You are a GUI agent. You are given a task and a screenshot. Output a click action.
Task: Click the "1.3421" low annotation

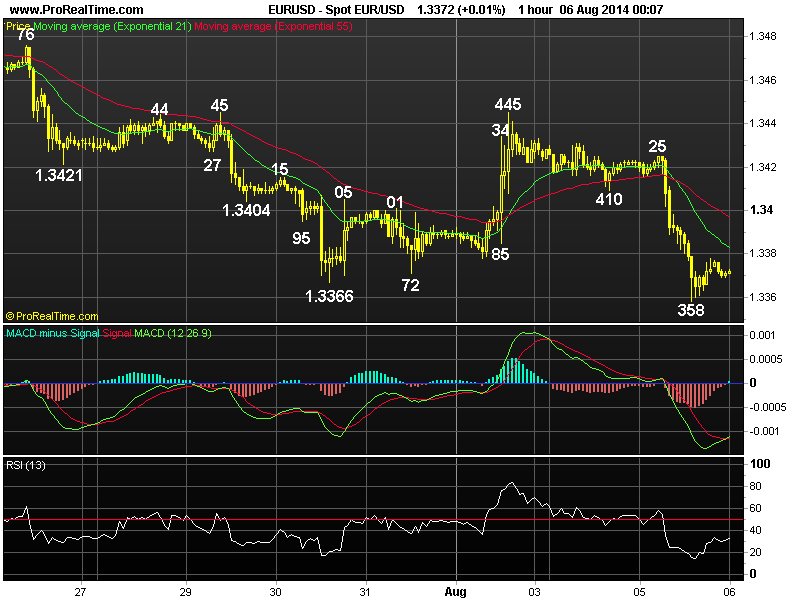coord(59,176)
